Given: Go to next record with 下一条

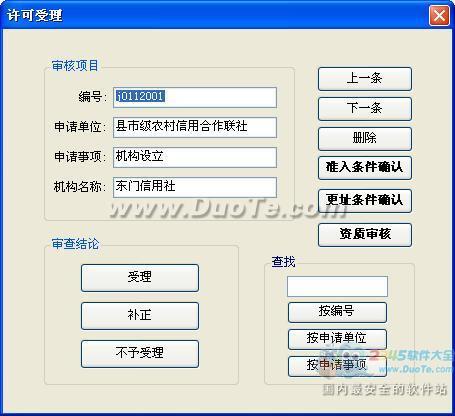Looking at the screenshot, I should (x=365, y=109).
